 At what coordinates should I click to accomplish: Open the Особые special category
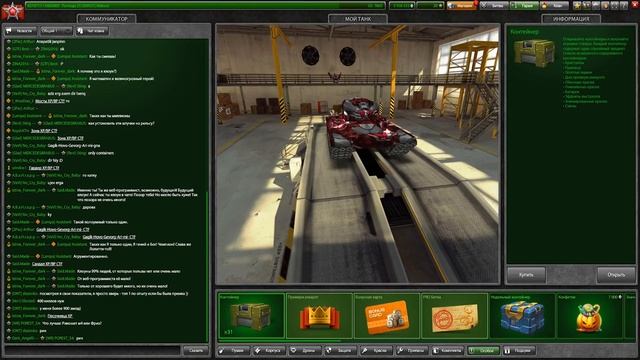(x=483, y=350)
